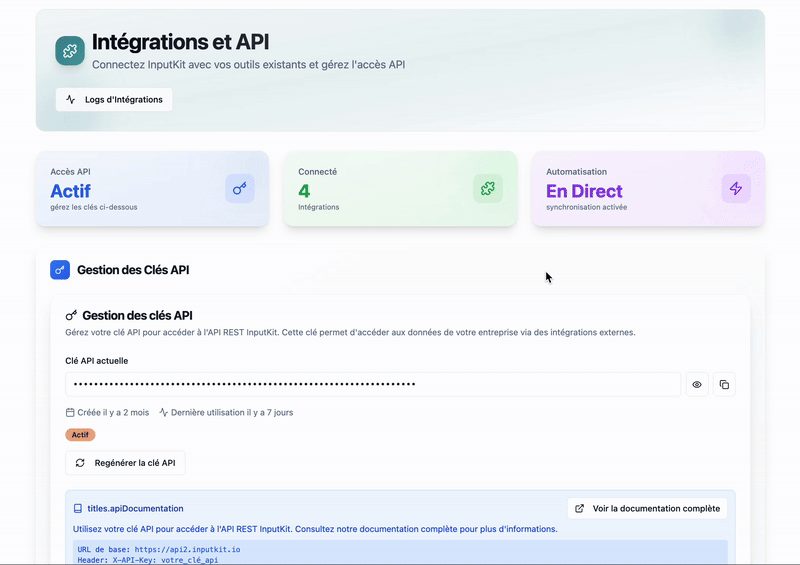Click the book icon beside titles.apiDocumentation
The height and width of the screenshot is (565, 800).
78,508
